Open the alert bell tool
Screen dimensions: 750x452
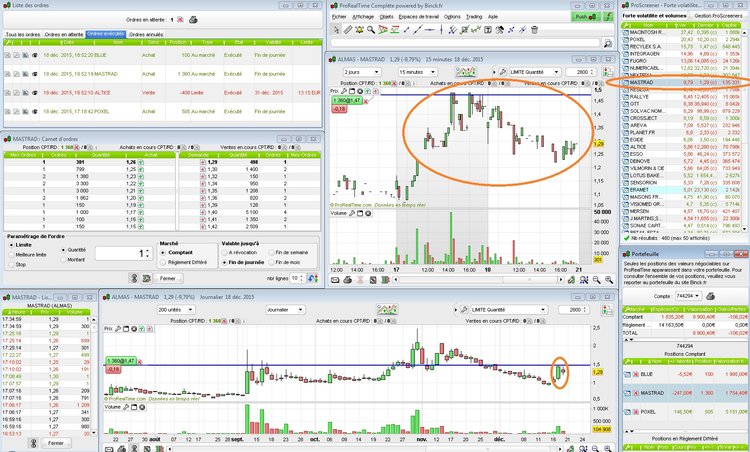click(359, 30)
